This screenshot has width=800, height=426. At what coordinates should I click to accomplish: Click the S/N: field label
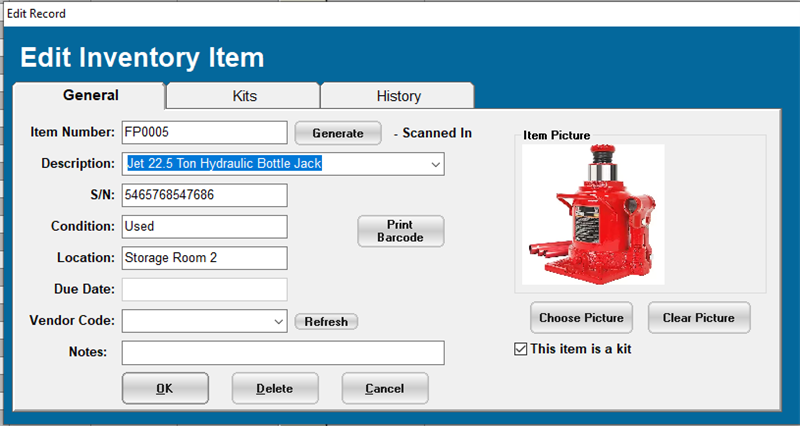tap(103, 195)
